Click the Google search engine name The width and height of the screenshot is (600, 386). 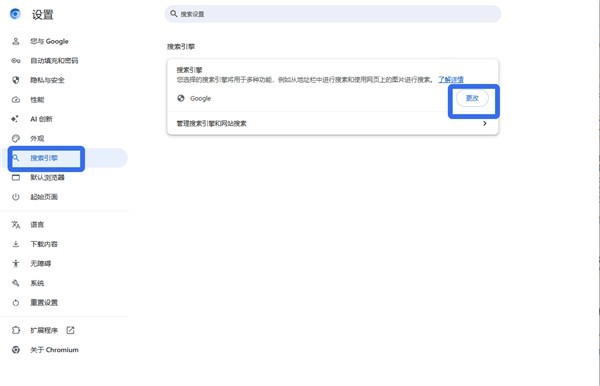coord(201,98)
